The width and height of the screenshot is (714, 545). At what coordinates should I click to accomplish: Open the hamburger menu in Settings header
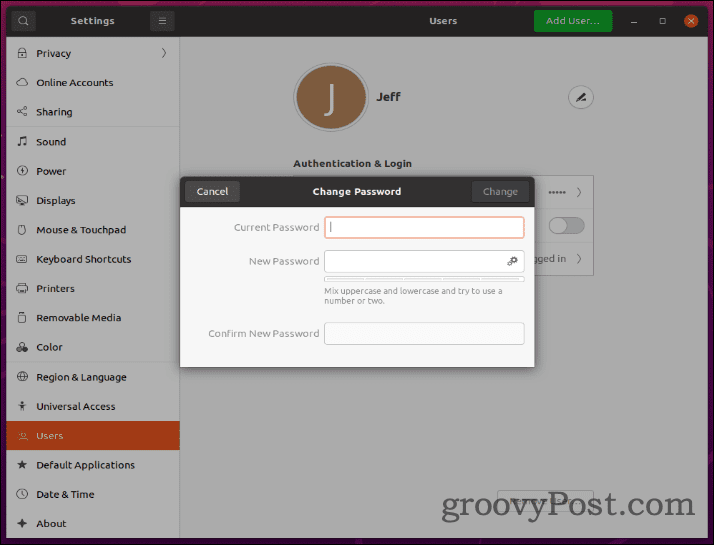click(162, 21)
